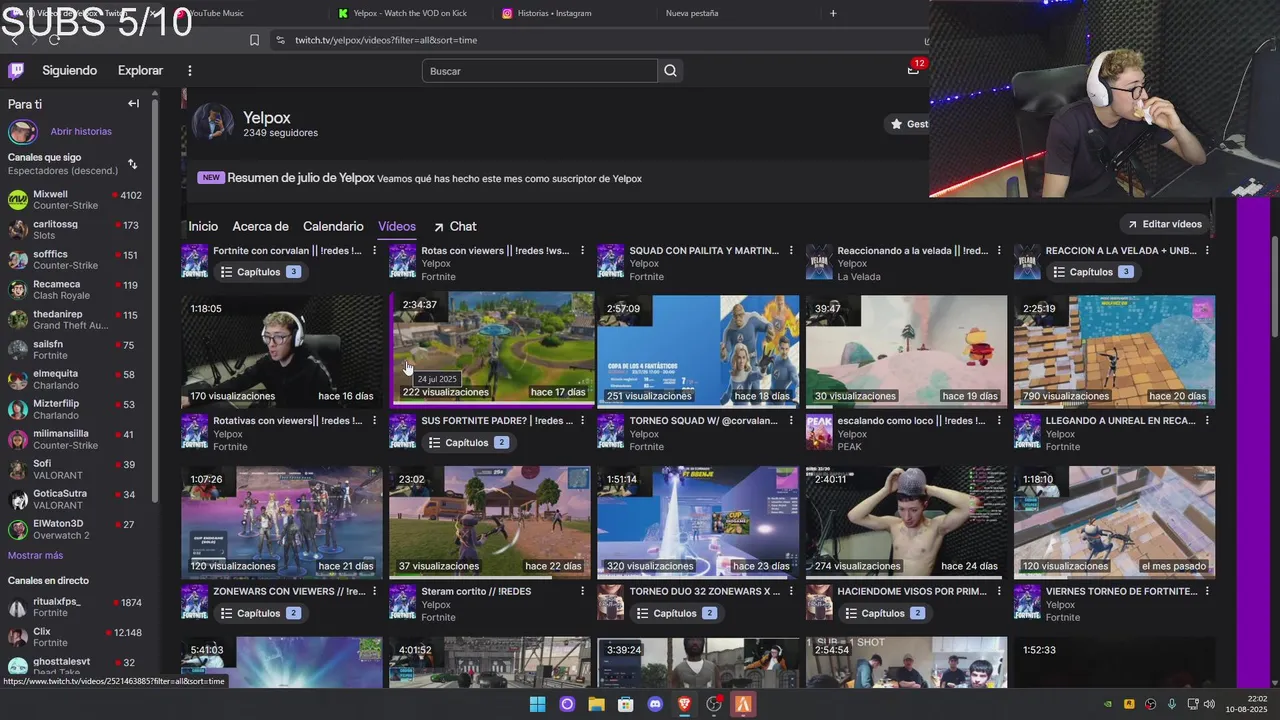Open options for SQUAD CON PAILITA video

[x=791, y=251]
